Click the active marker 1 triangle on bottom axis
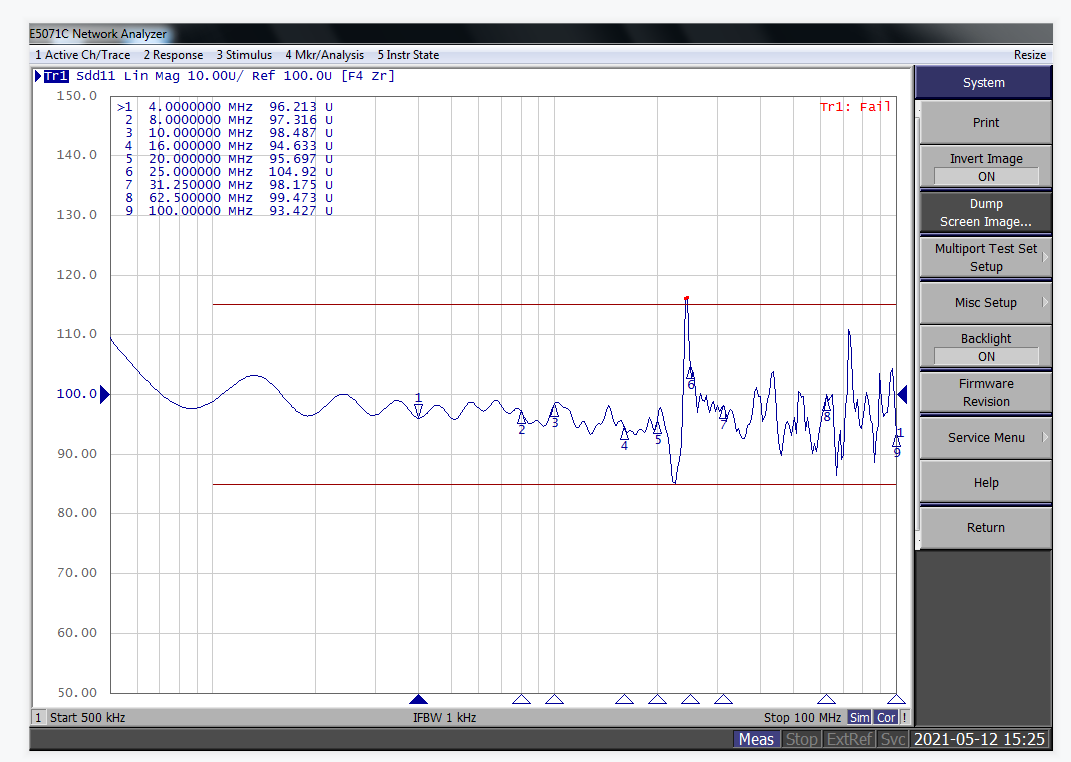 click(x=419, y=699)
